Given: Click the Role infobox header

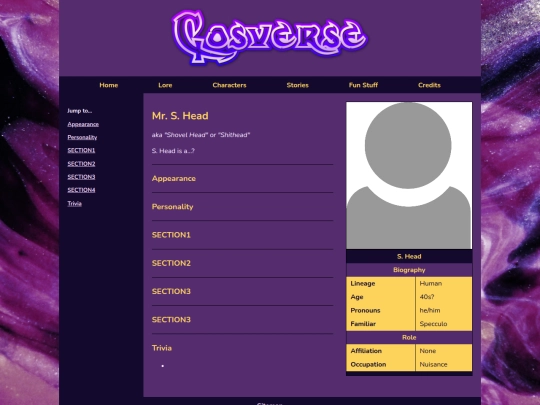Looking at the screenshot, I should (x=409, y=337).
